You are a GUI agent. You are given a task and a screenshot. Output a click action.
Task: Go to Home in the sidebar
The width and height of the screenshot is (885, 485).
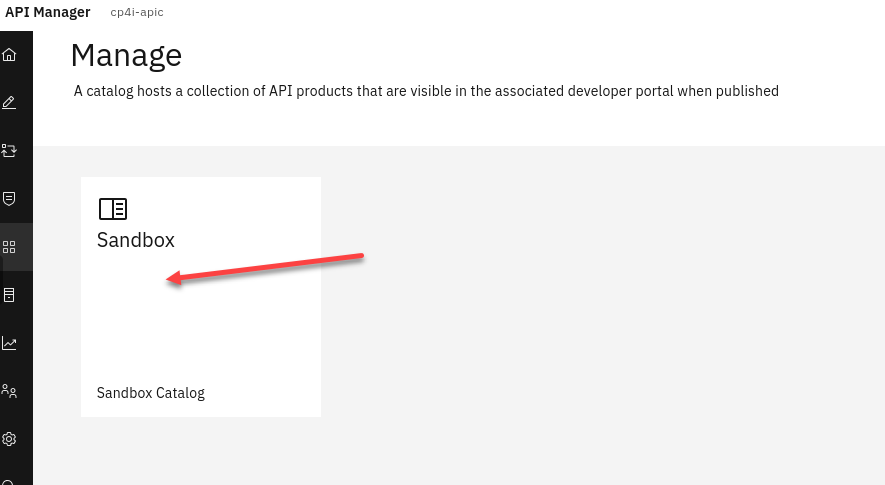click(9, 55)
